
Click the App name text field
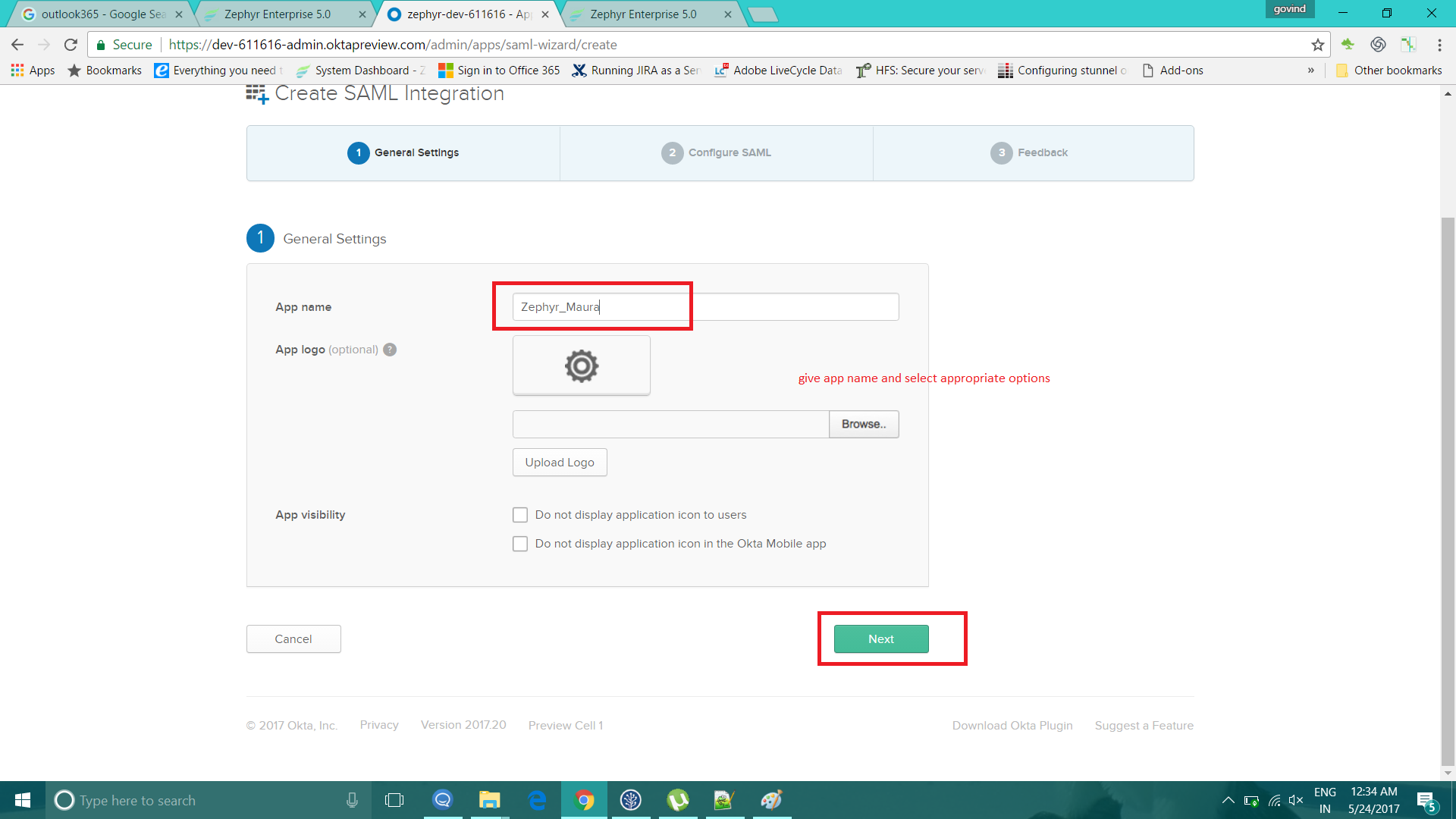click(x=705, y=307)
